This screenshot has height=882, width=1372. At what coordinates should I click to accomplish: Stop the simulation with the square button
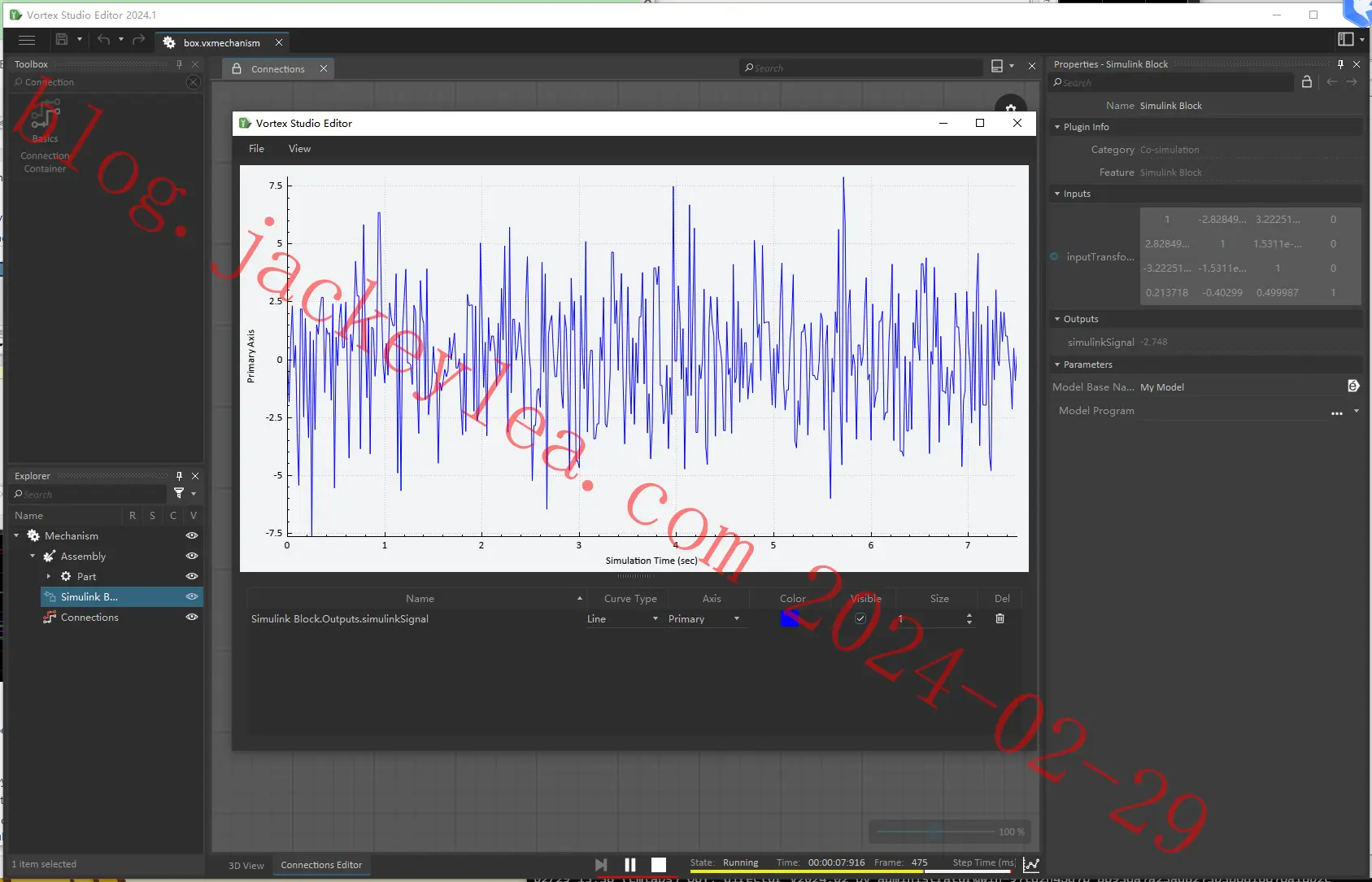click(659, 864)
